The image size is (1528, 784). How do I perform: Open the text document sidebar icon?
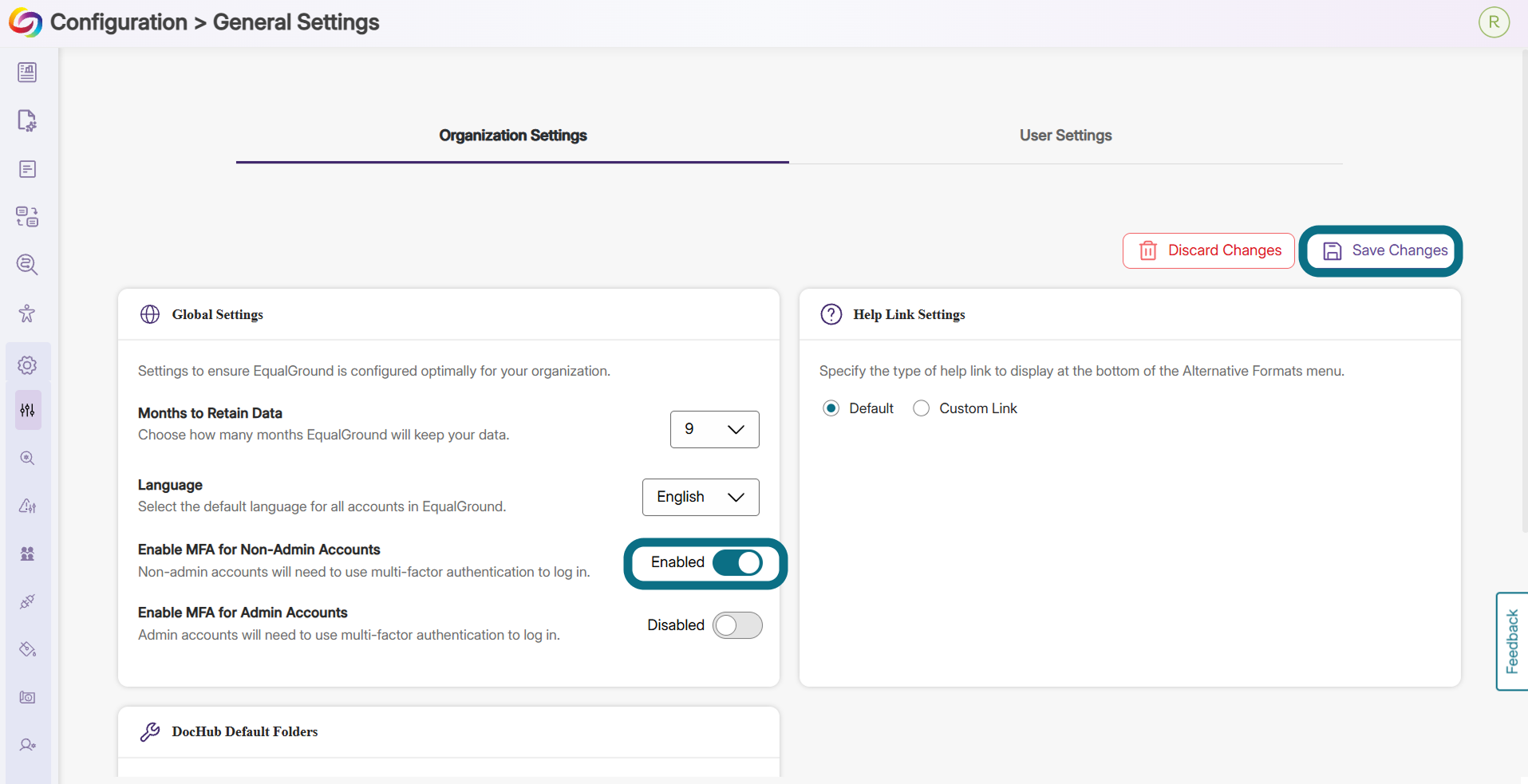point(27,169)
